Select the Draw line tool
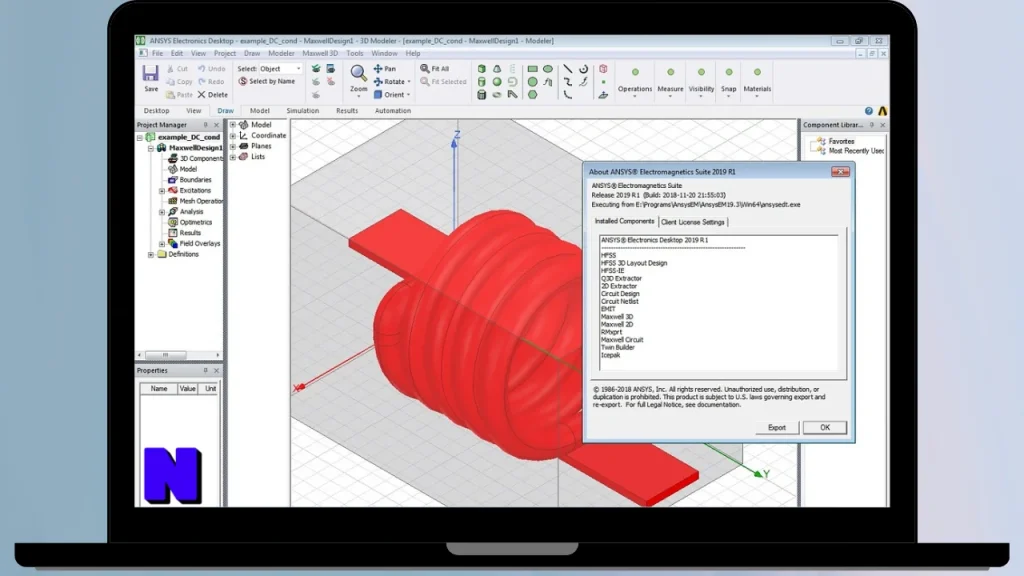 click(568, 69)
